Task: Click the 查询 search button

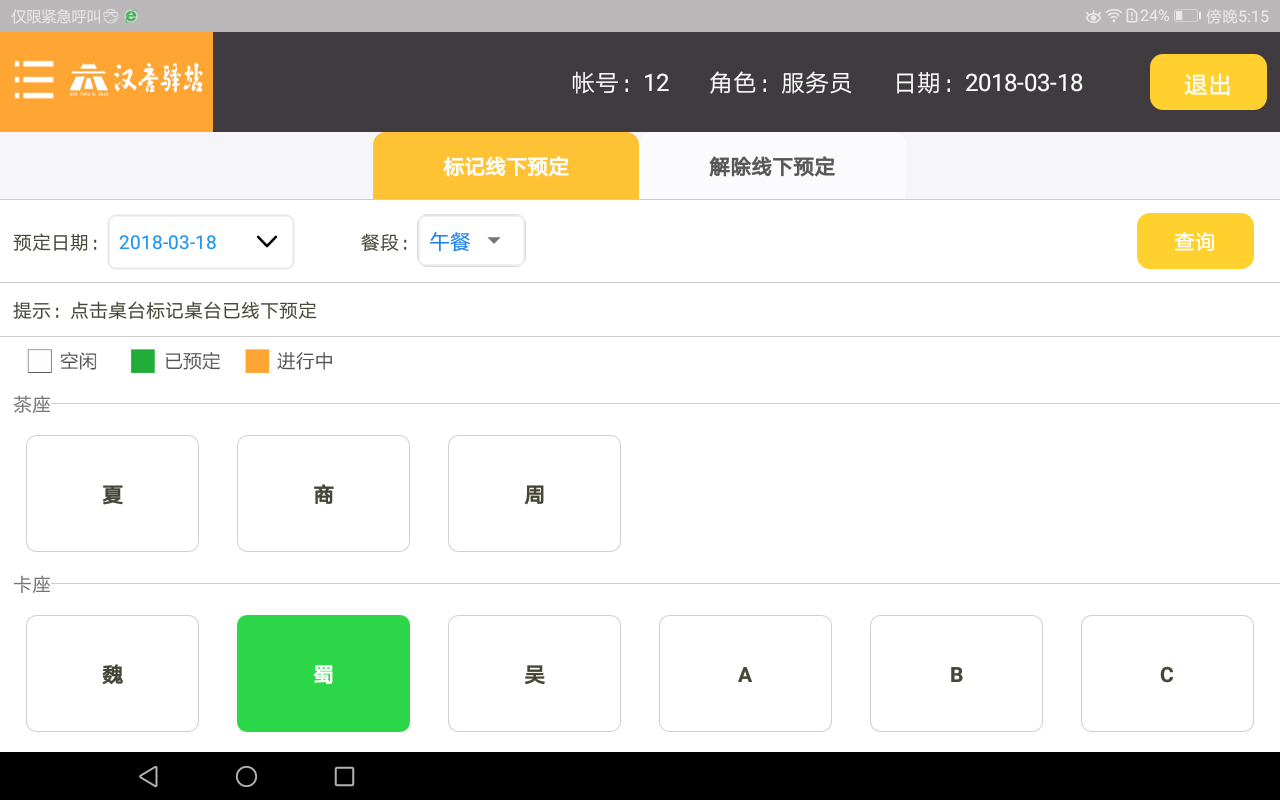Action: tap(1195, 241)
